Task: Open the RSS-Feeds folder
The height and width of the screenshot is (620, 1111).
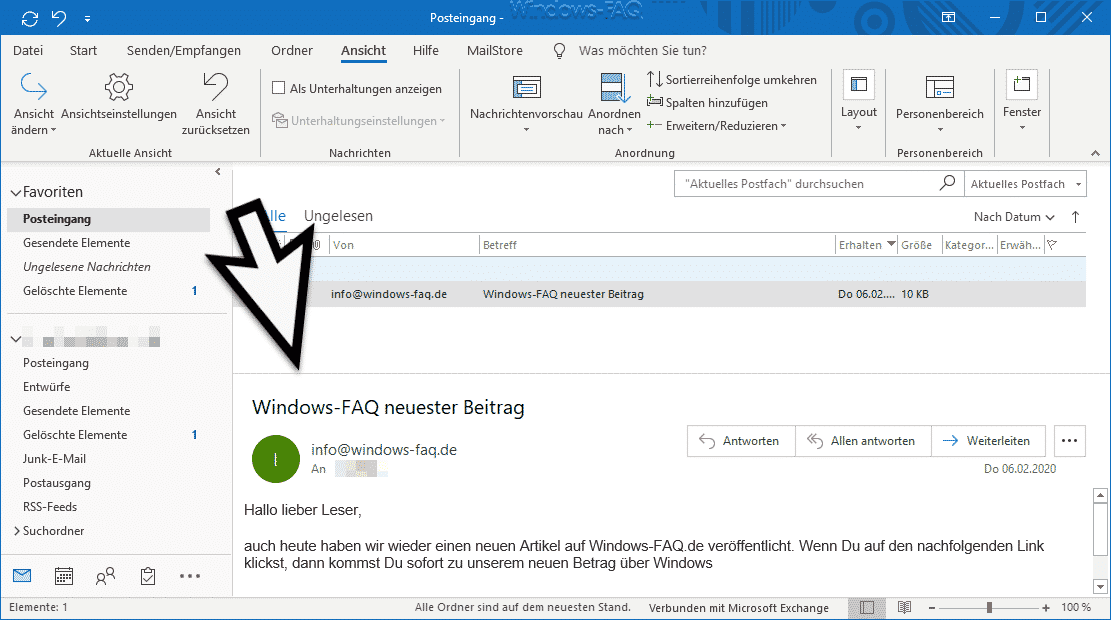Action: point(50,507)
